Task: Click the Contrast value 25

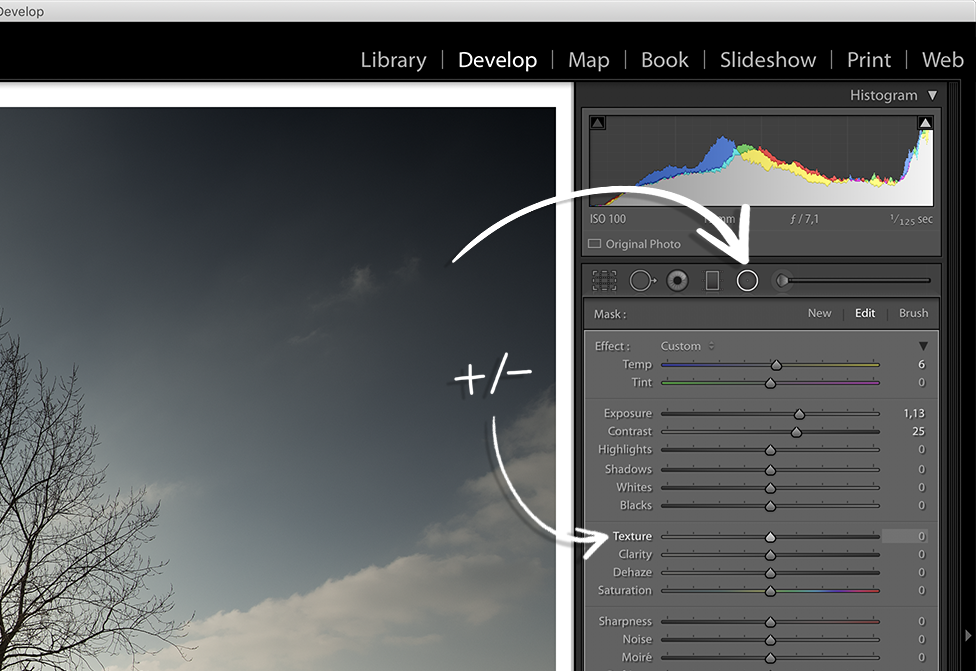Action: [919, 431]
